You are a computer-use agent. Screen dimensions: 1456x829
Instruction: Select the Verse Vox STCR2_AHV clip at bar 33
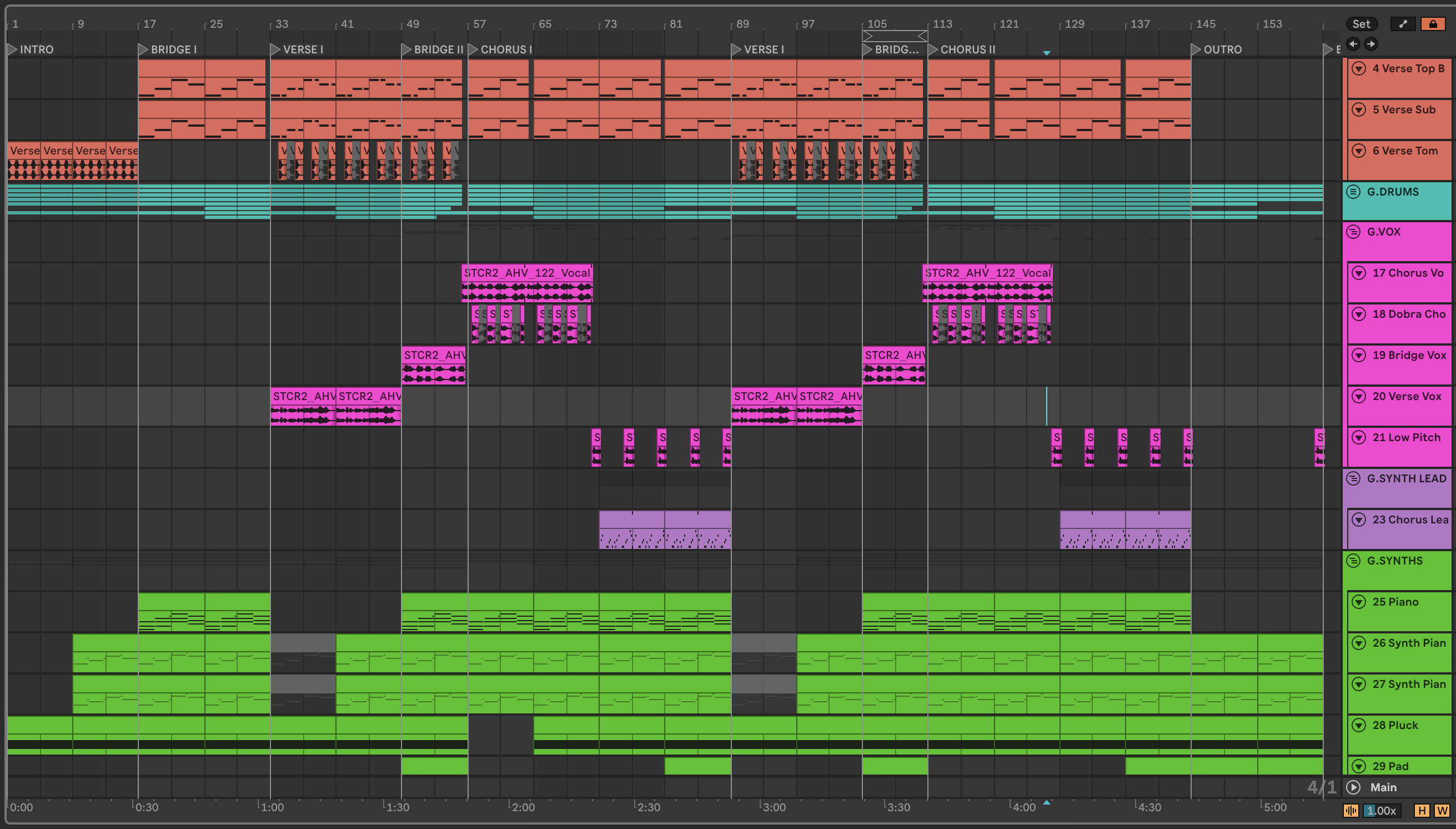pos(303,407)
